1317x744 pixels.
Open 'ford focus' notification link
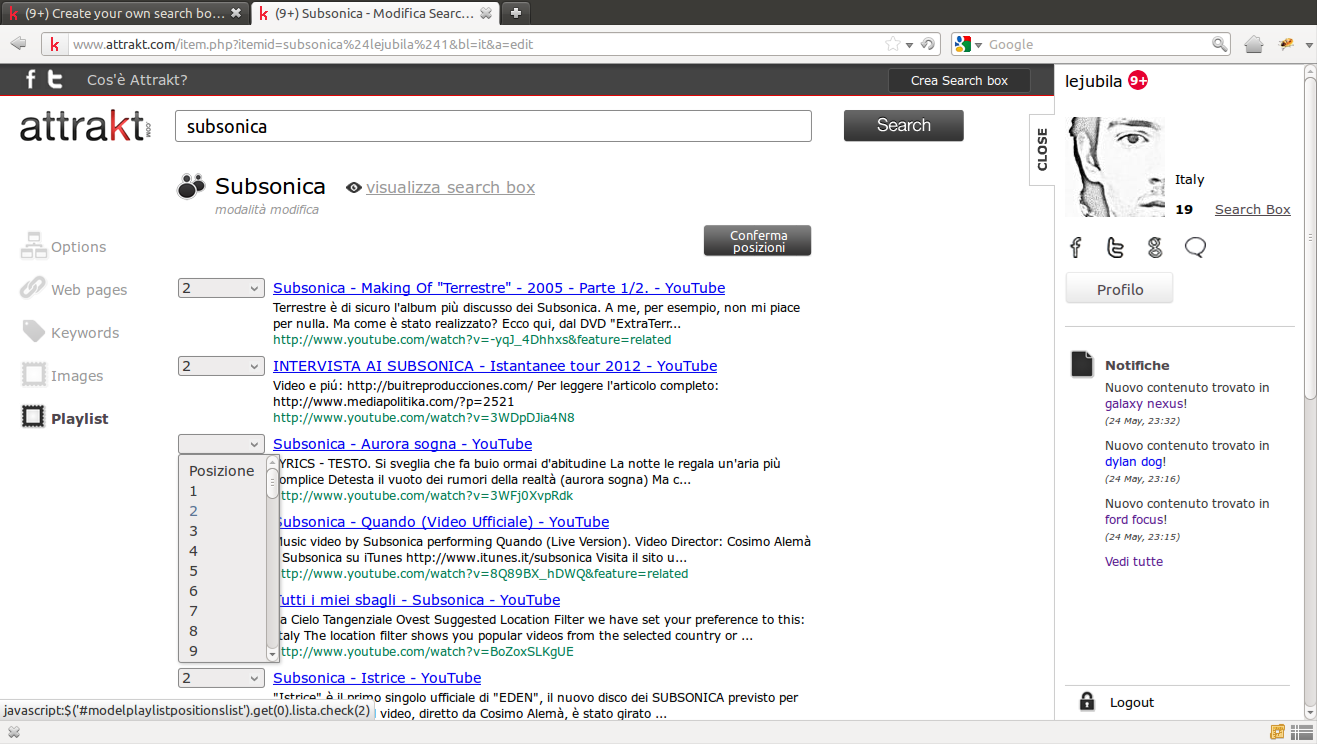pos(1134,520)
